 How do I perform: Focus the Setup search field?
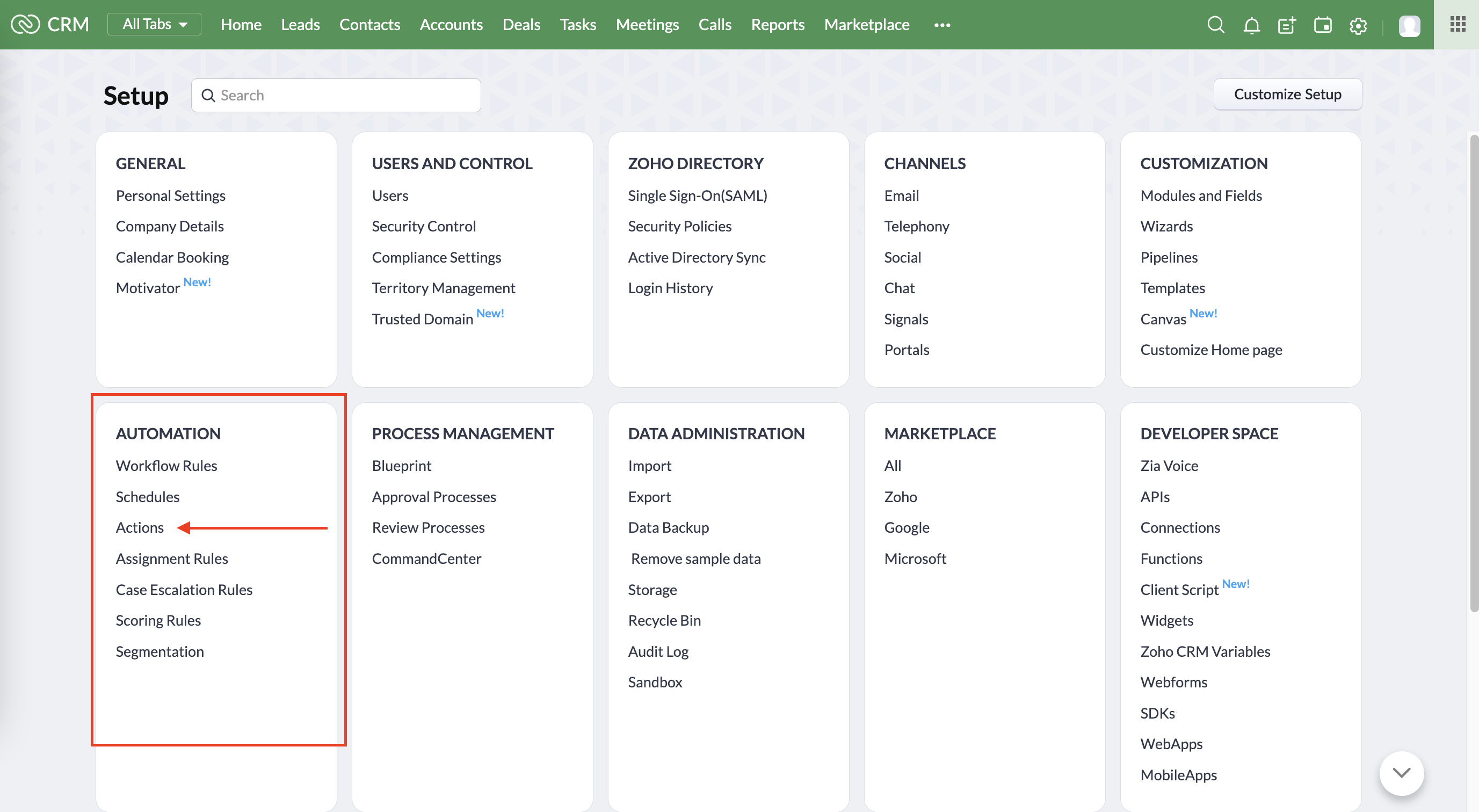point(336,96)
